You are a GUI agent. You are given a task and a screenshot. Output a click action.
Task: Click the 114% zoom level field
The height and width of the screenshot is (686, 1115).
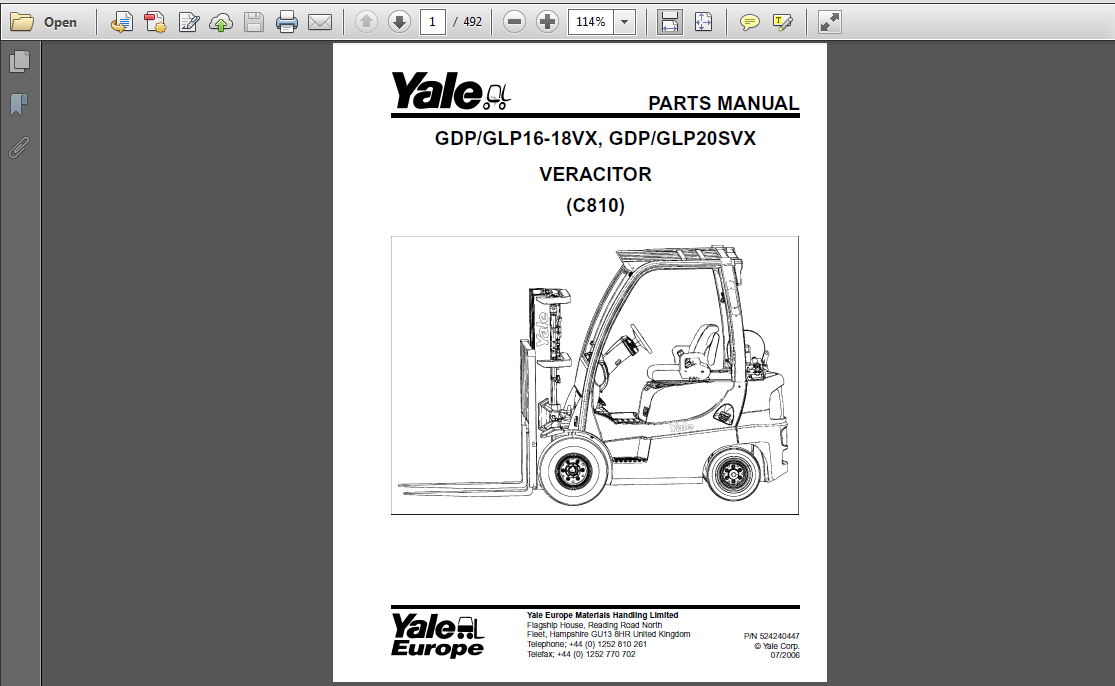pos(590,22)
